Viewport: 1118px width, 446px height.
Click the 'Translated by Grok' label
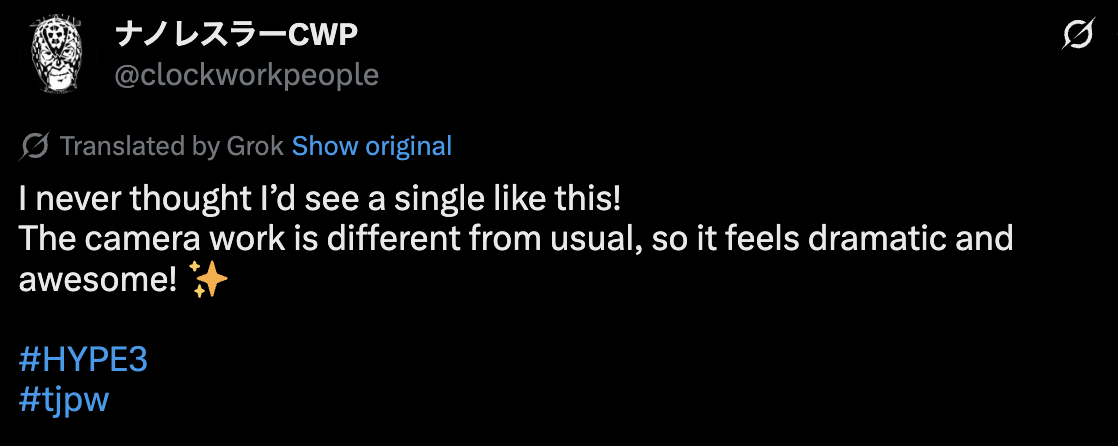172,146
